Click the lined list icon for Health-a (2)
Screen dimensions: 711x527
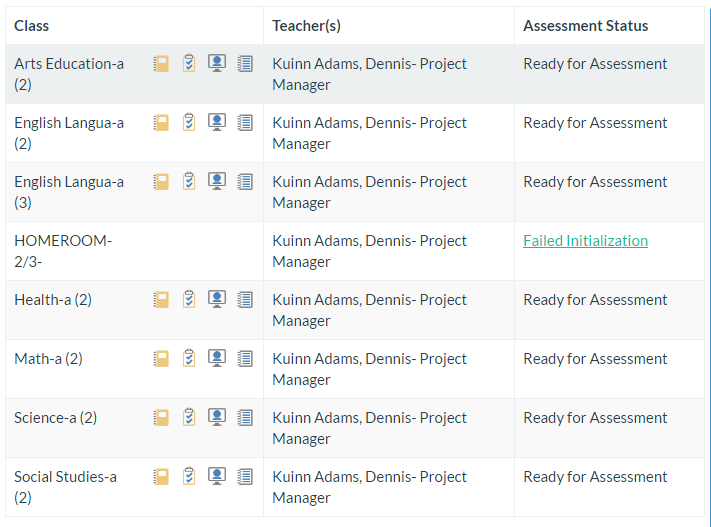coord(245,300)
